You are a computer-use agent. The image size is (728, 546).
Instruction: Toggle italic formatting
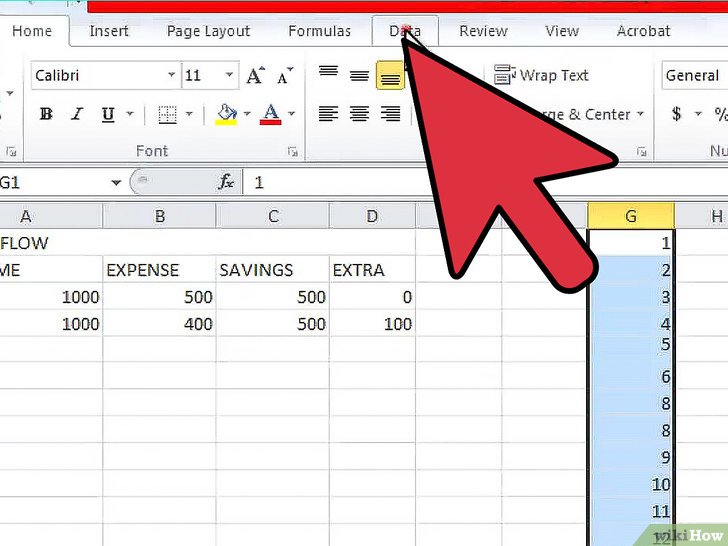(x=77, y=114)
